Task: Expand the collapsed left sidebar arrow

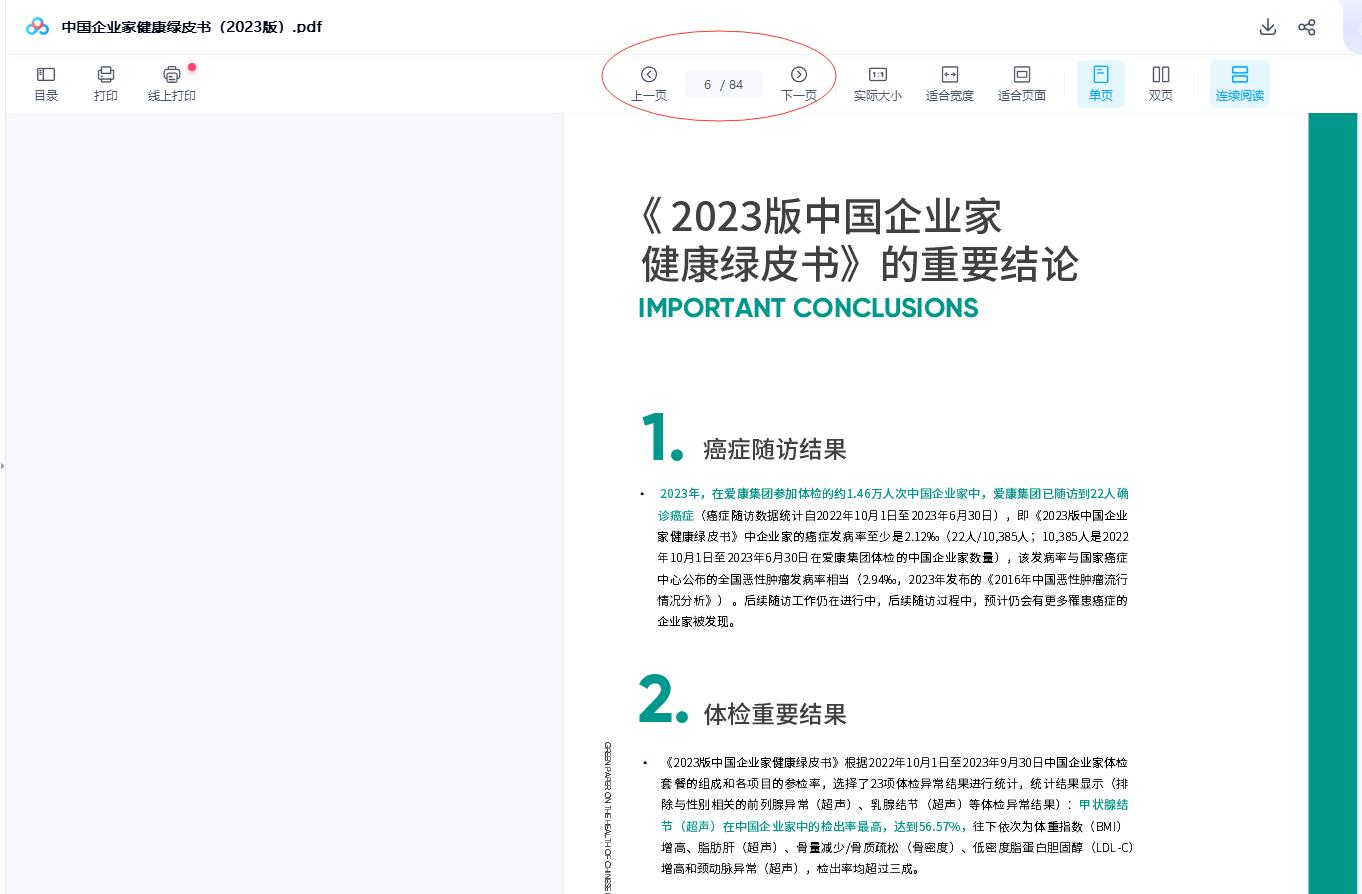Action: click(3, 465)
